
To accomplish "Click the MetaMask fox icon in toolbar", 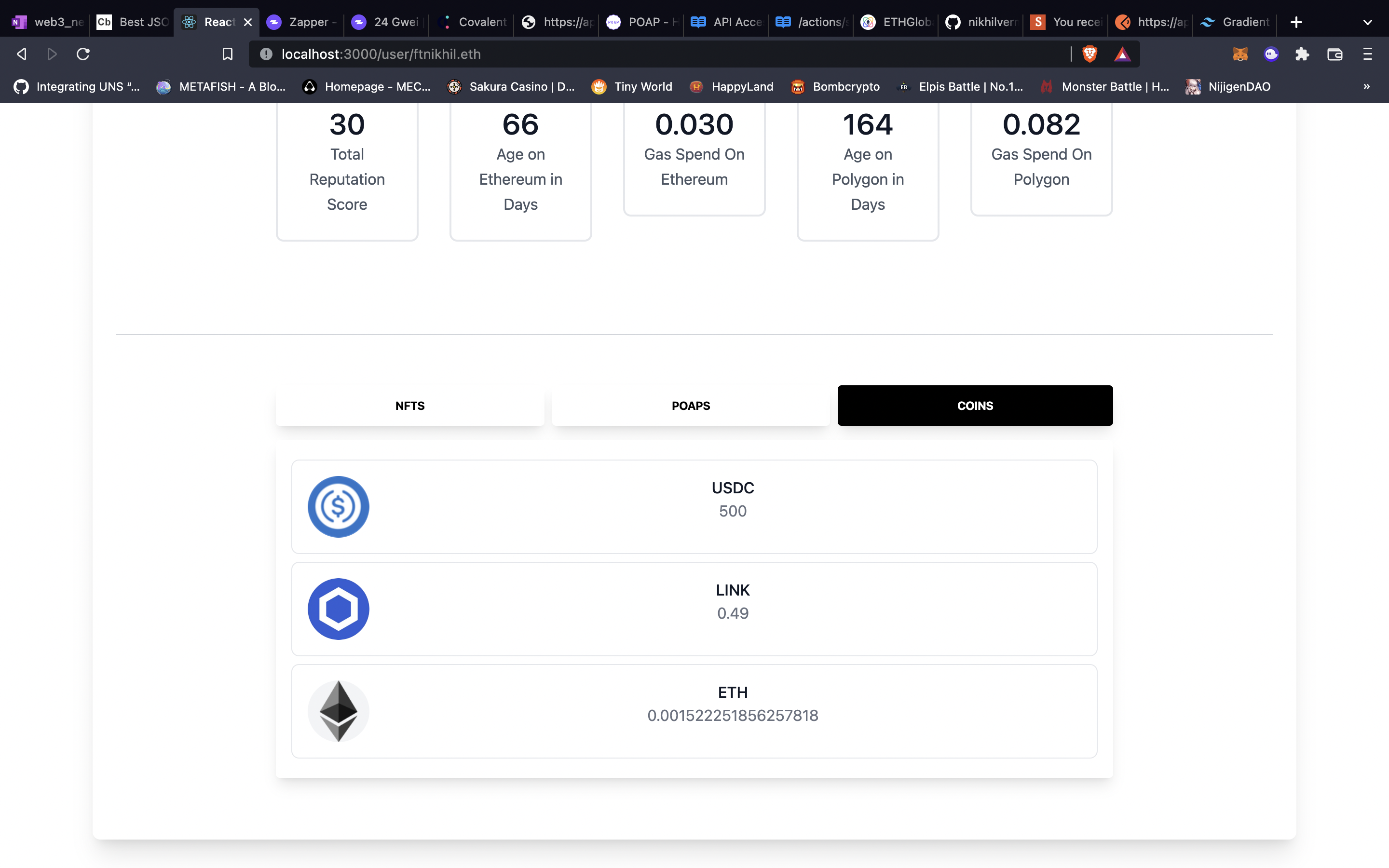I will point(1240,54).
